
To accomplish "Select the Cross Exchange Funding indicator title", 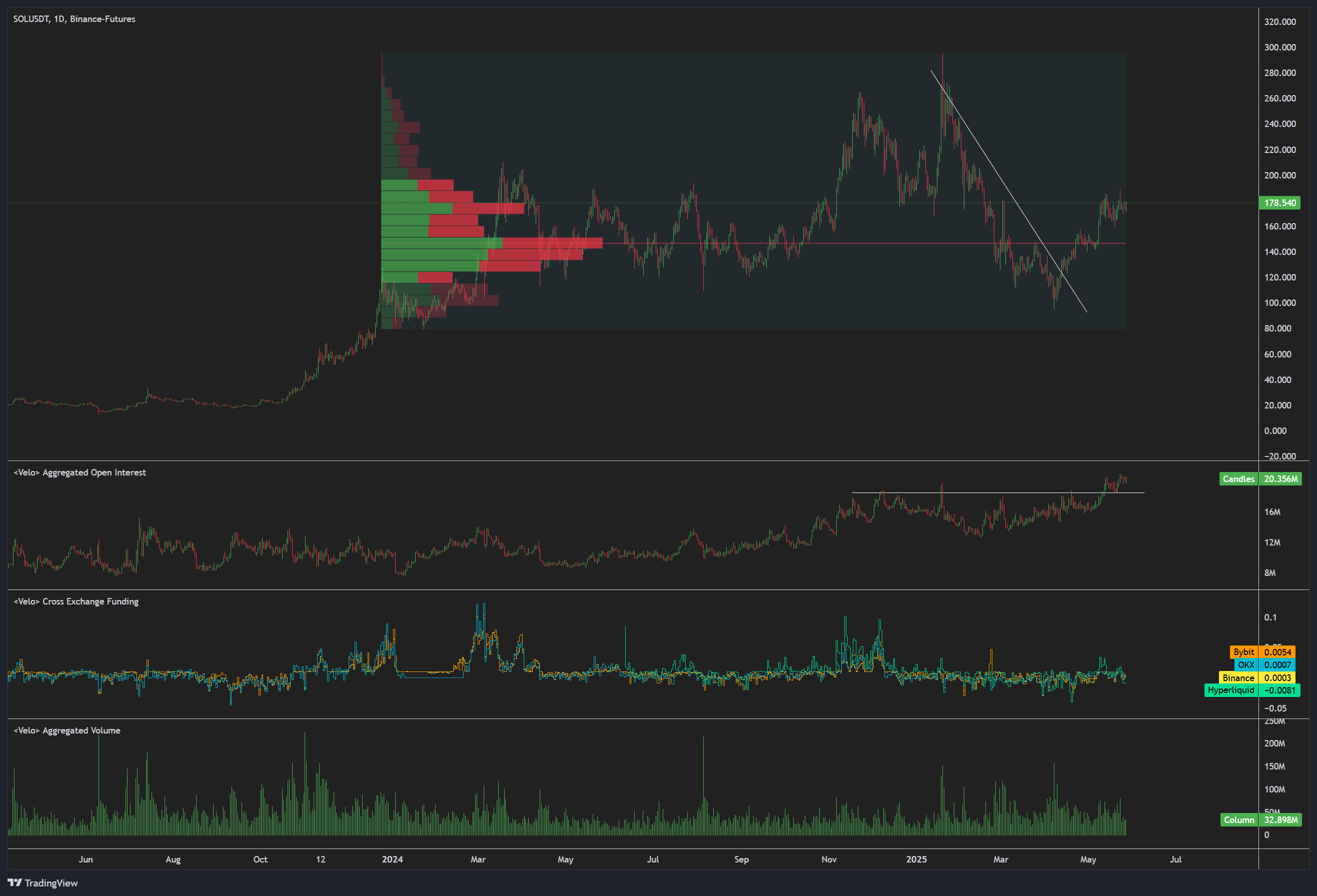I will [76, 601].
